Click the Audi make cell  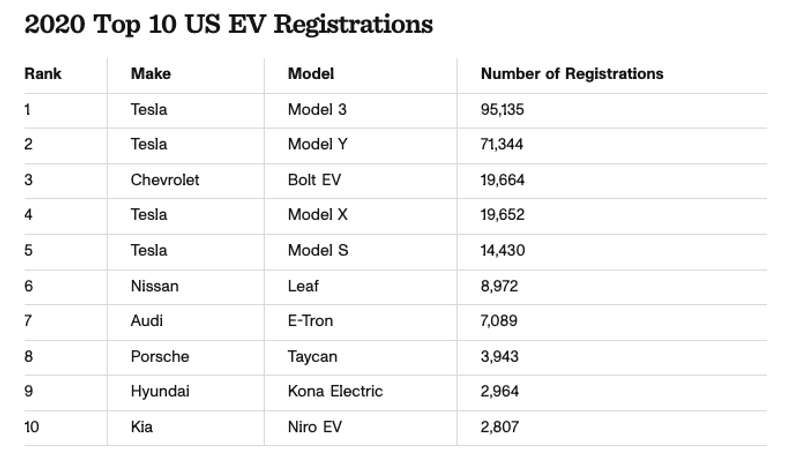[x=147, y=321]
